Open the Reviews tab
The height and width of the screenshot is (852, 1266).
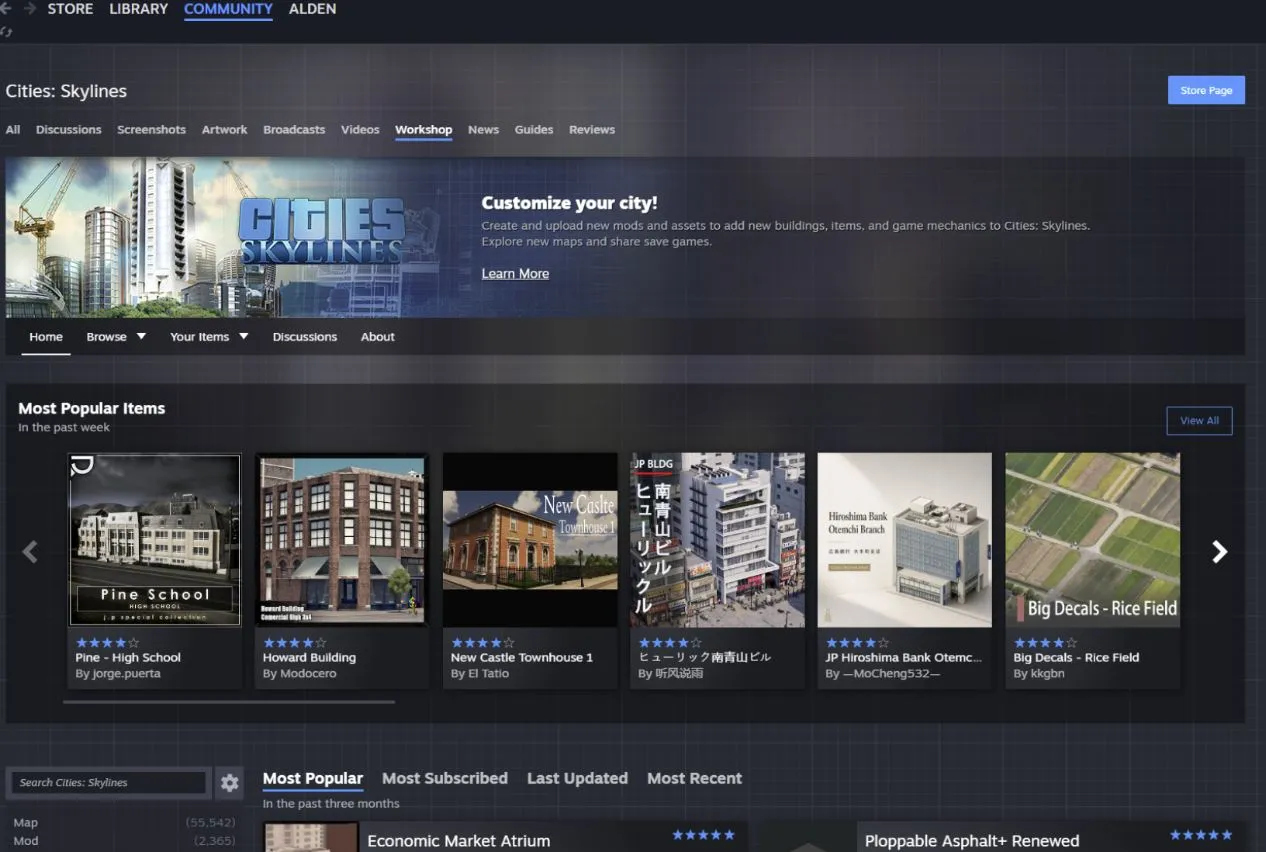pyautogui.click(x=592, y=130)
